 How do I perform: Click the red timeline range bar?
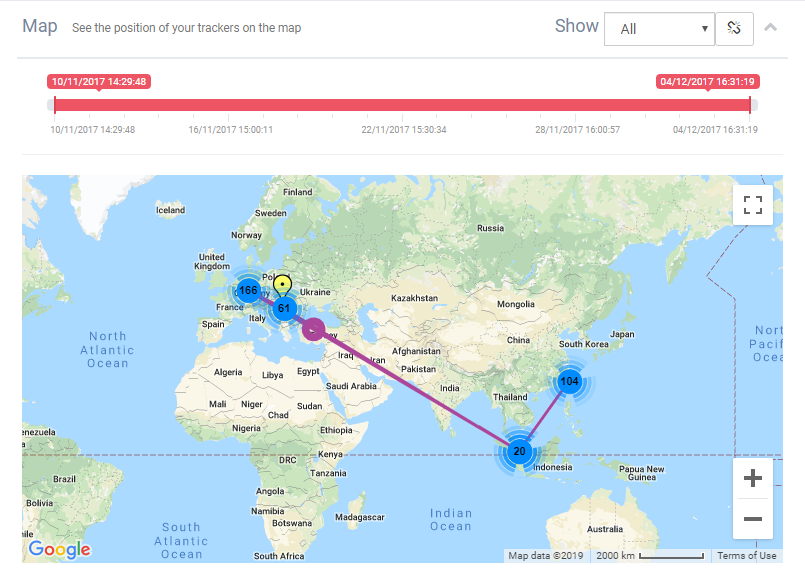[400, 105]
